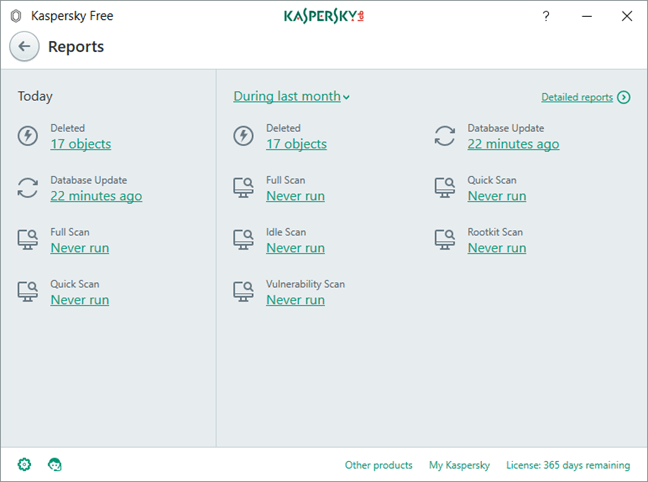This screenshot has width=648, height=482.
Task: Click the Rootkit Scan monitor icon
Action: coord(445,240)
